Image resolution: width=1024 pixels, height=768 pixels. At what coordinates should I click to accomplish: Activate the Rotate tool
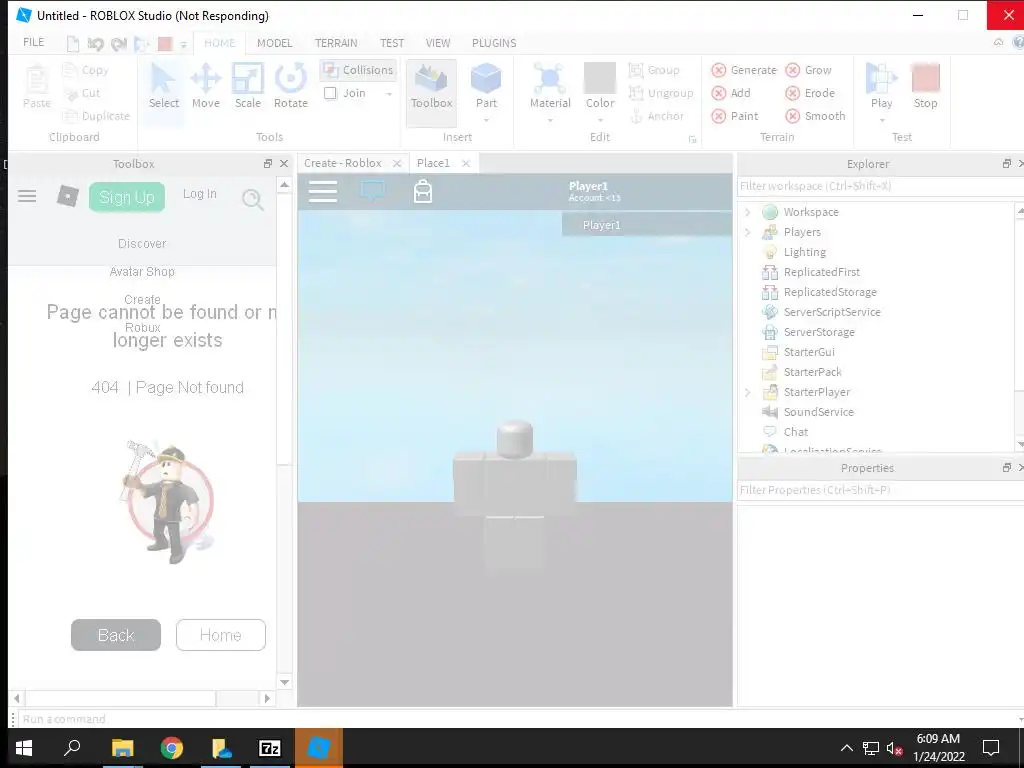pos(291,86)
